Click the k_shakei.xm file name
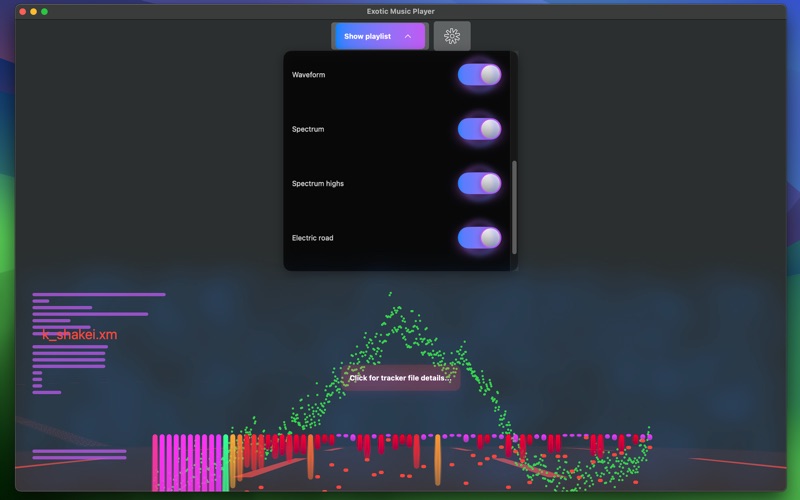This screenshot has width=800, height=500. pyautogui.click(x=80, y=335)
